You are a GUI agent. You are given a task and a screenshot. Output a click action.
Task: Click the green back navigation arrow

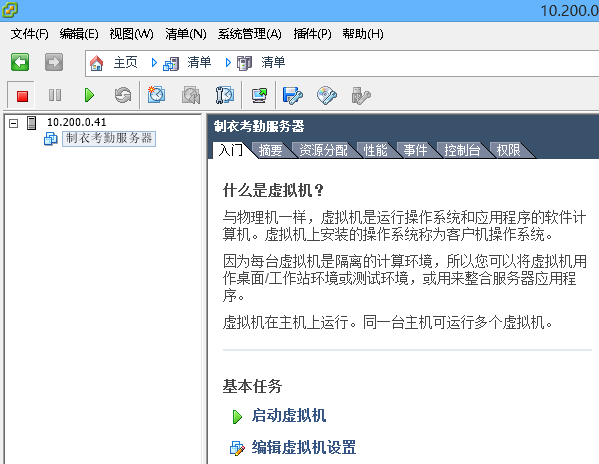point(20,62)
